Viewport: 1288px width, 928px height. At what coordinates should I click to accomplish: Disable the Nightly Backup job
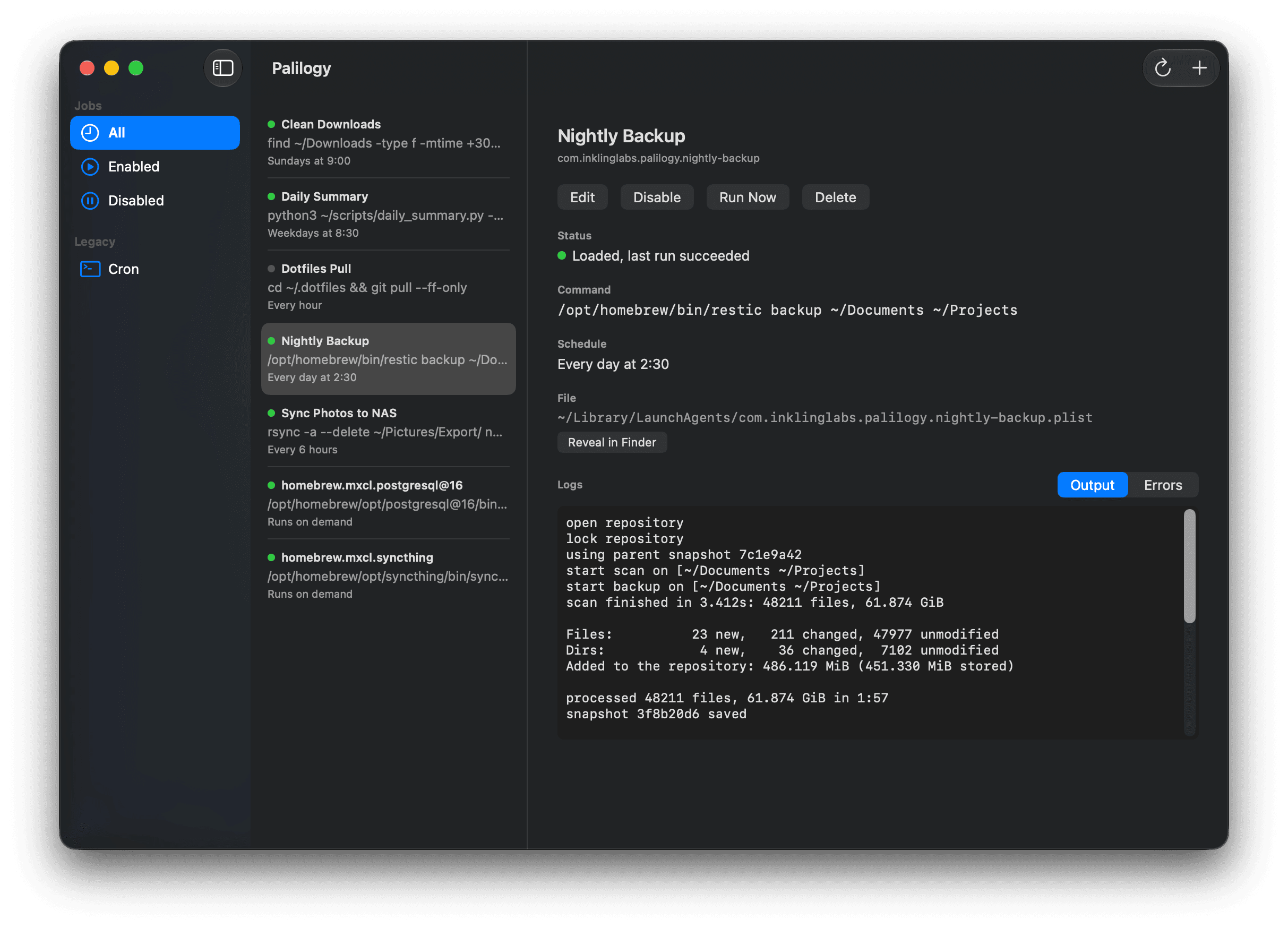pyautogui.click(x=657, y=197)
